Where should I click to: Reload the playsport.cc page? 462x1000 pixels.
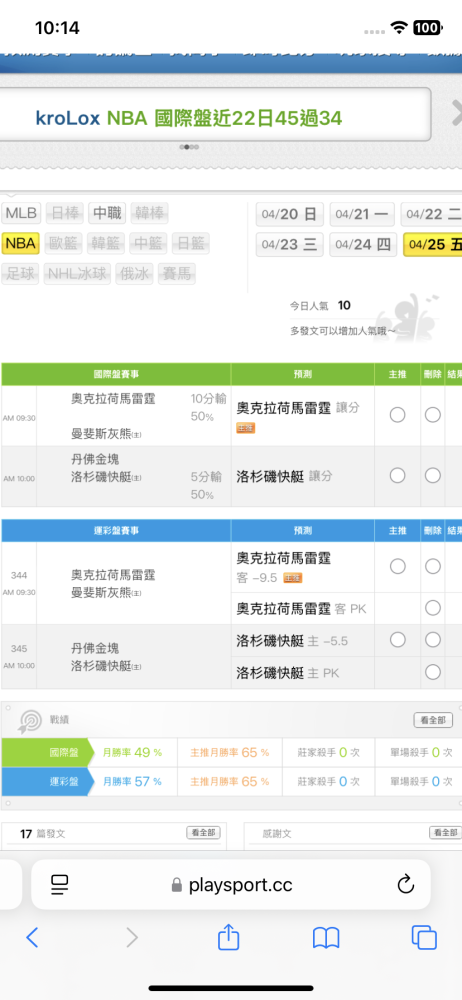pos(405,884)
